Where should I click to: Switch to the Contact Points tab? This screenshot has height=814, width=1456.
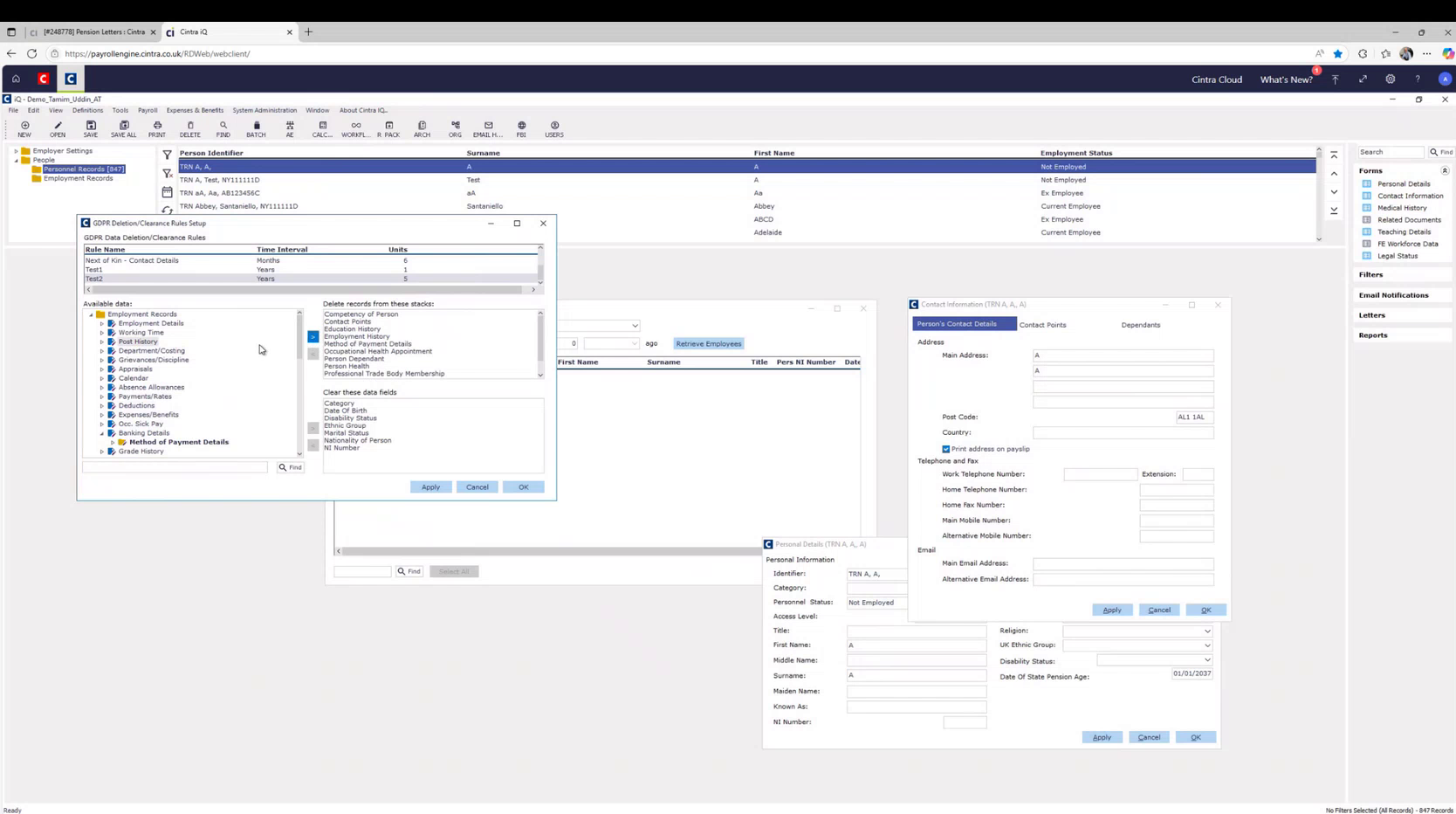tap(1042, 324)
